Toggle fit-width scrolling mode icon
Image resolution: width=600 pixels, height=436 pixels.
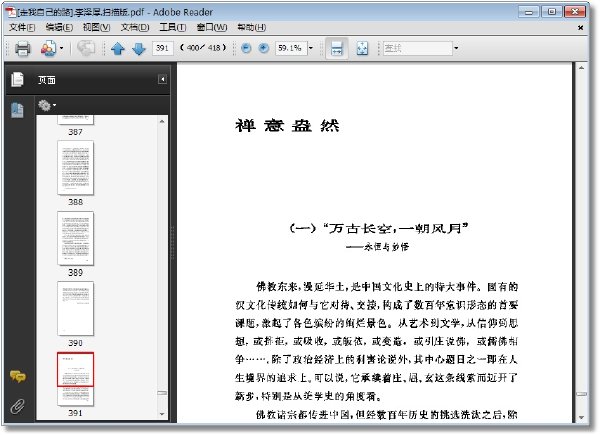pos(337,49)
